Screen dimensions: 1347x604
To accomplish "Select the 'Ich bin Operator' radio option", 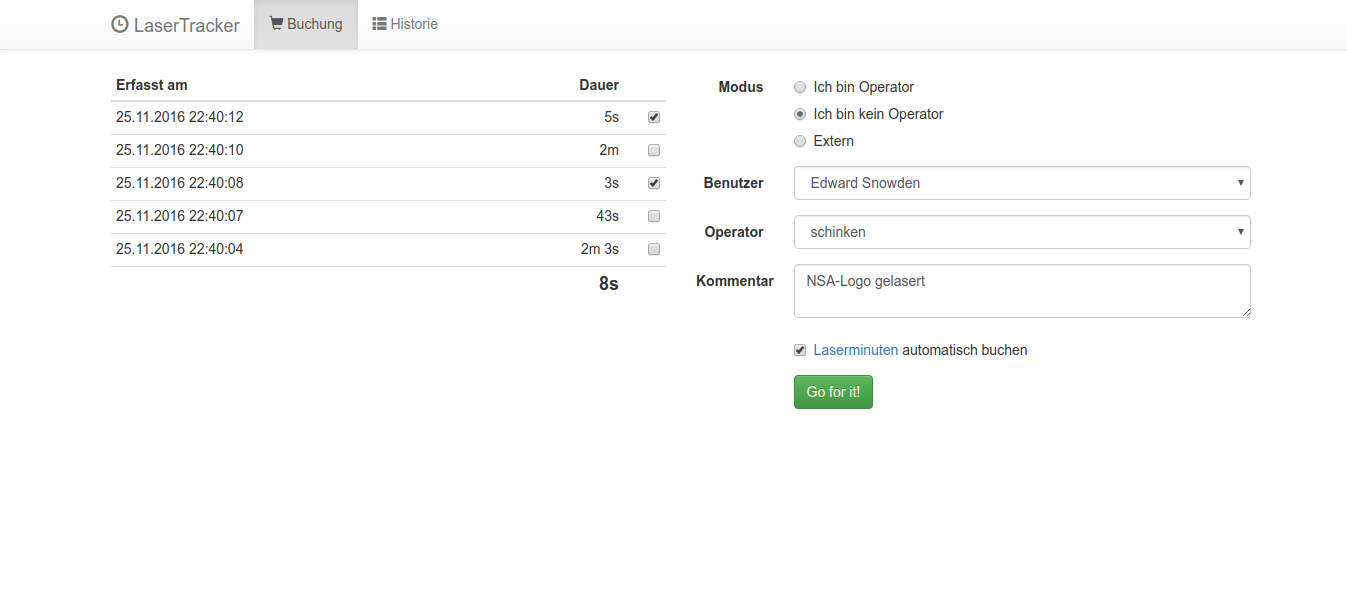I will pos(800,87).
